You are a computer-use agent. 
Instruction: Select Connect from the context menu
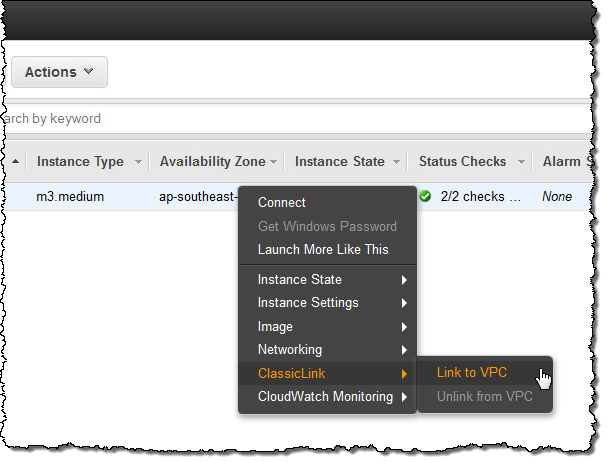pos(282,202)
